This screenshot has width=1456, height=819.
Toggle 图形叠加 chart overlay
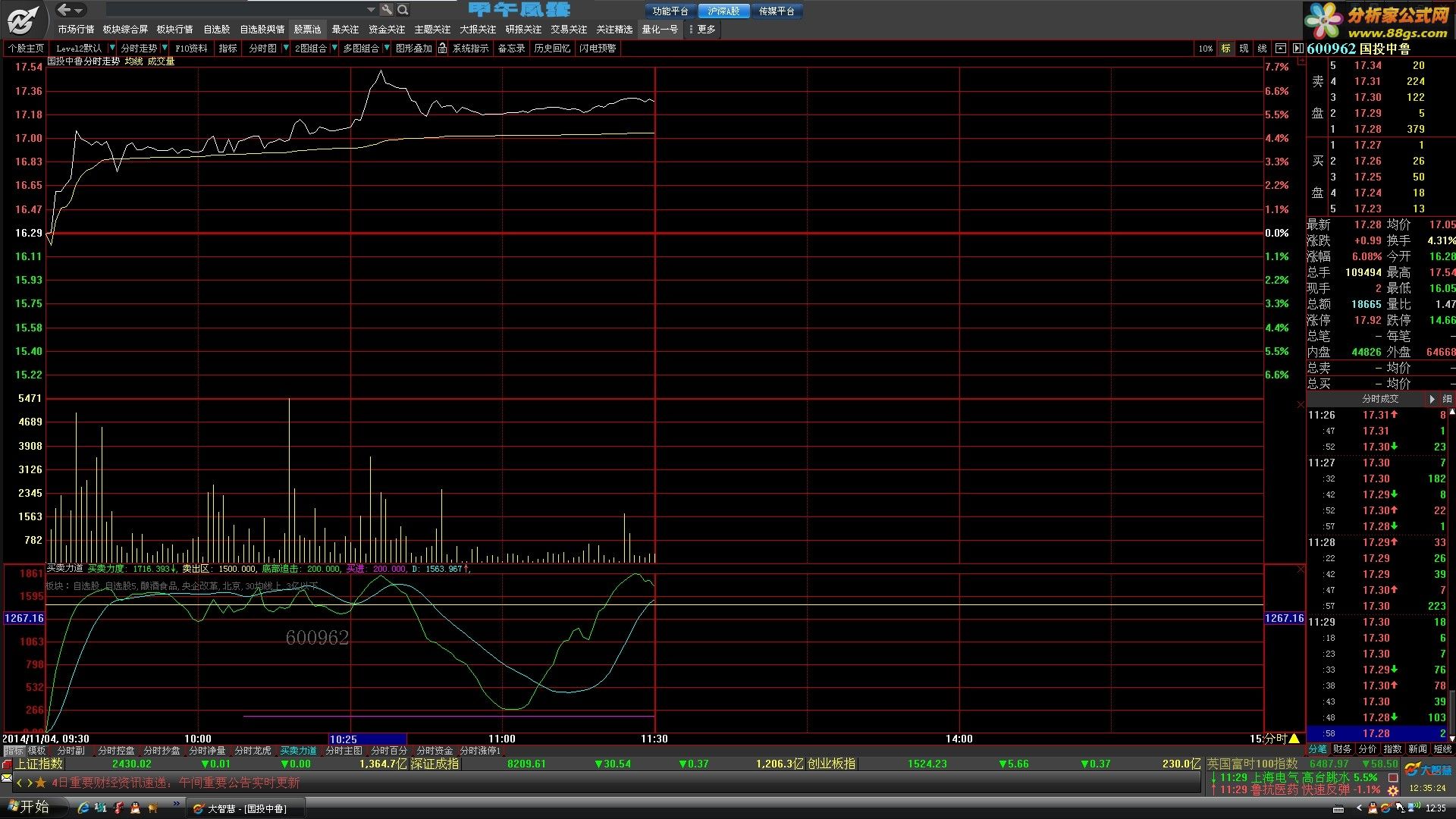pyautogui.click(x=413, y=48)
